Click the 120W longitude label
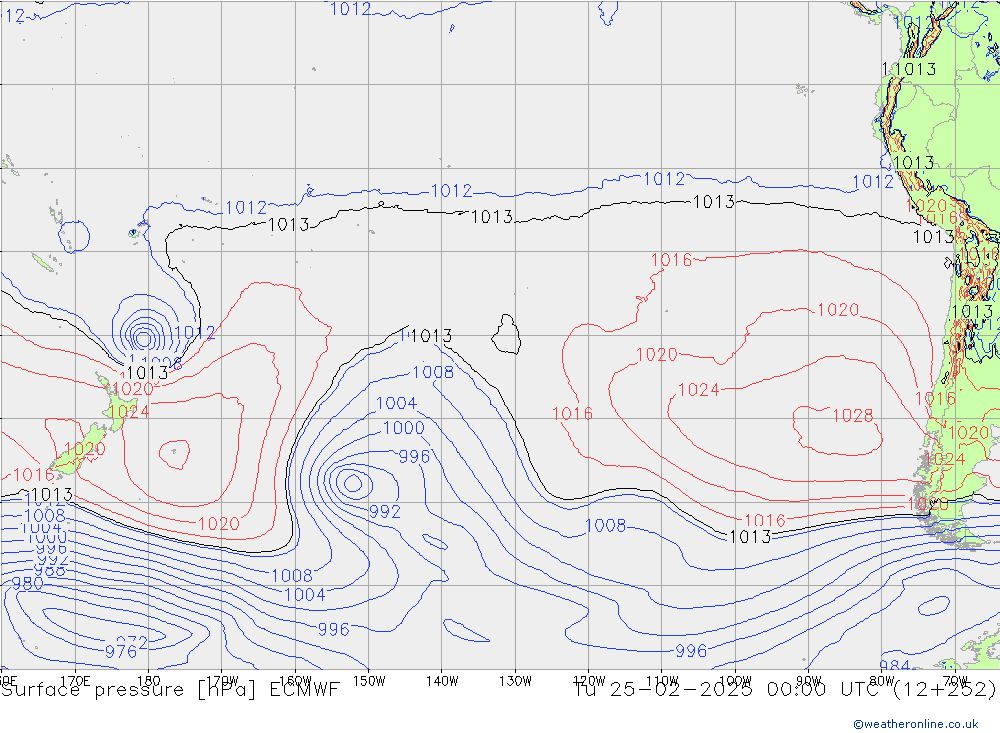The image size is (1000, 733). click(x=589, y=681)
